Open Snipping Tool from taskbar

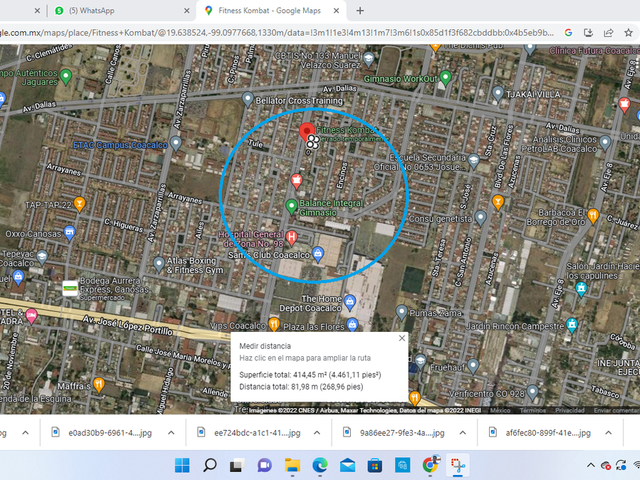click(458, 465)
